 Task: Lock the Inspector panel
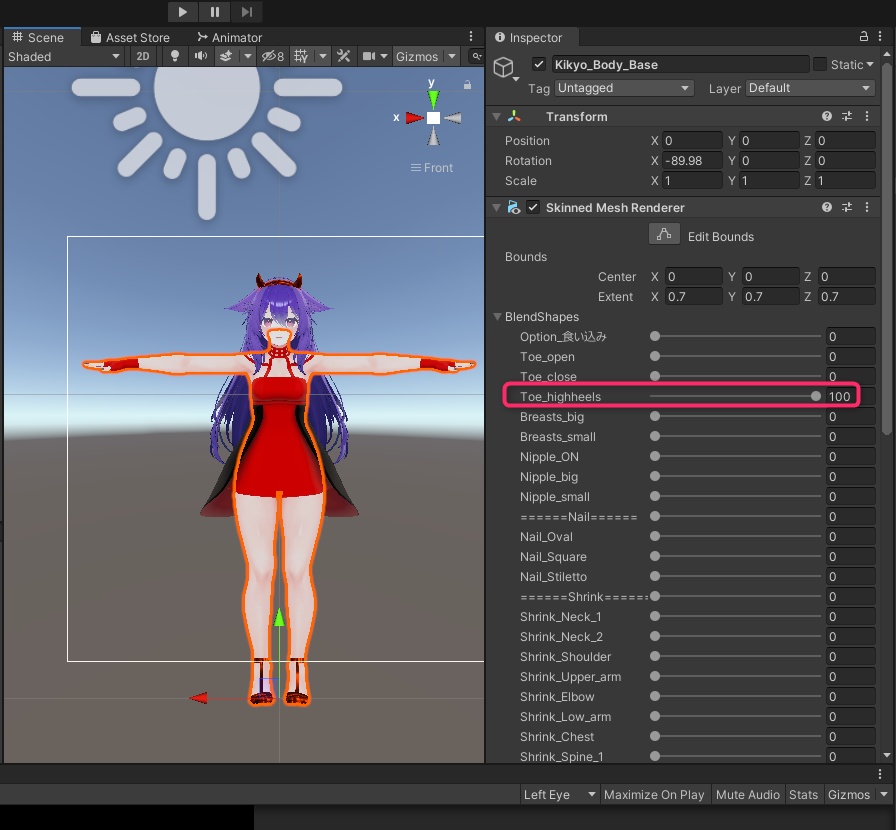coord(863,37)
